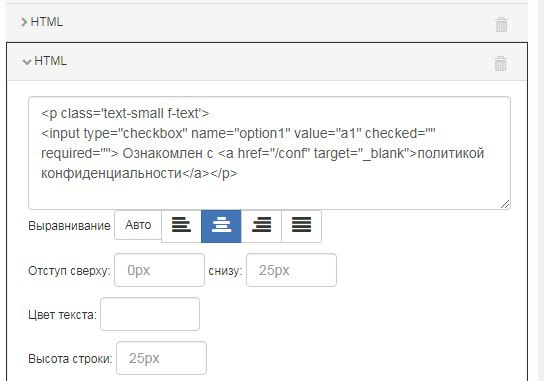Focus the Отступ сверху field
This screenshot has width=544, height=381.
point(159,270)
